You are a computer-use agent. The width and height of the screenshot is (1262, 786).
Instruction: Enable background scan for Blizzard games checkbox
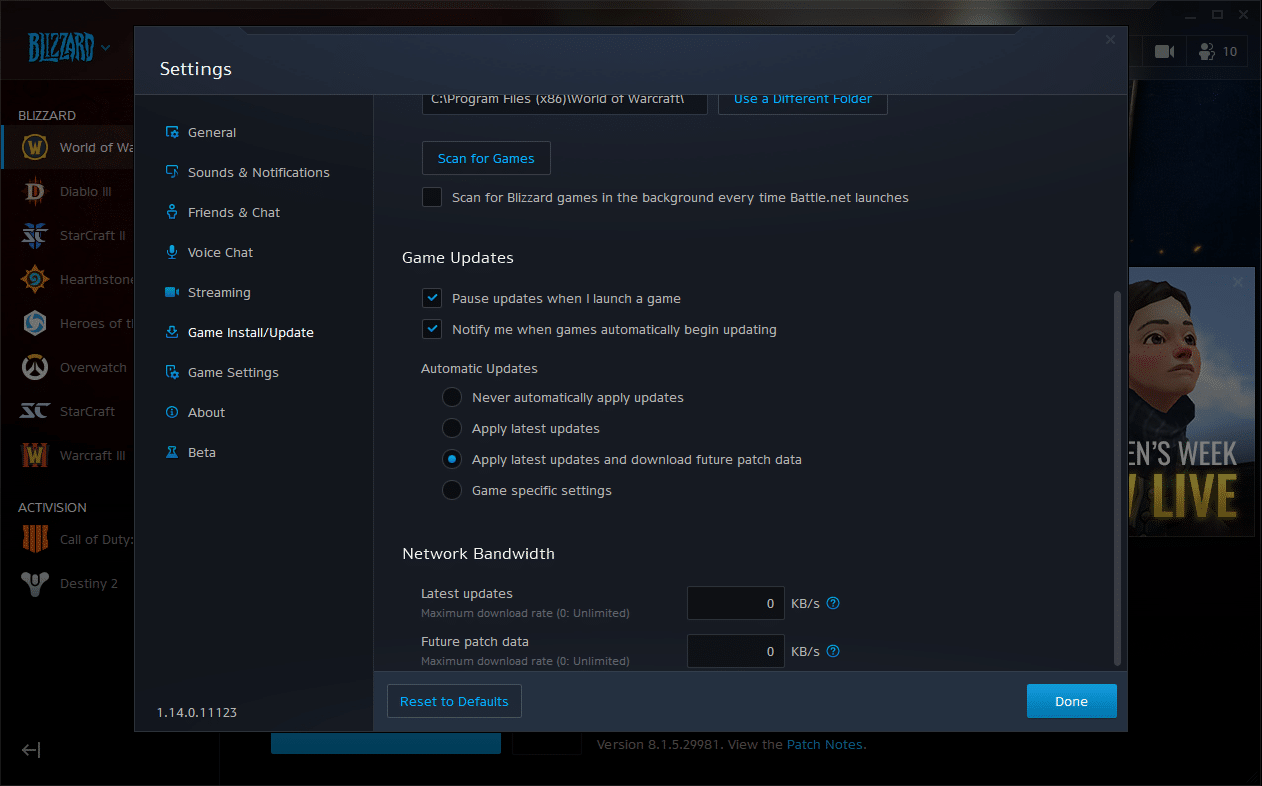[432, 197]
